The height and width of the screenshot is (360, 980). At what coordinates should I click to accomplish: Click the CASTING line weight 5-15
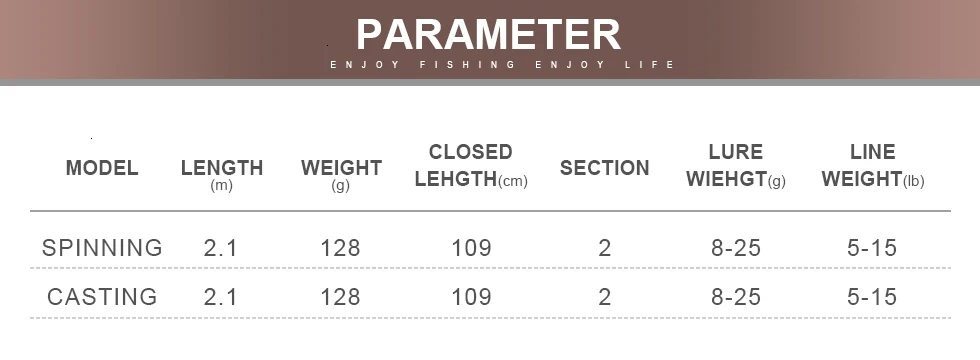[872, 297]
